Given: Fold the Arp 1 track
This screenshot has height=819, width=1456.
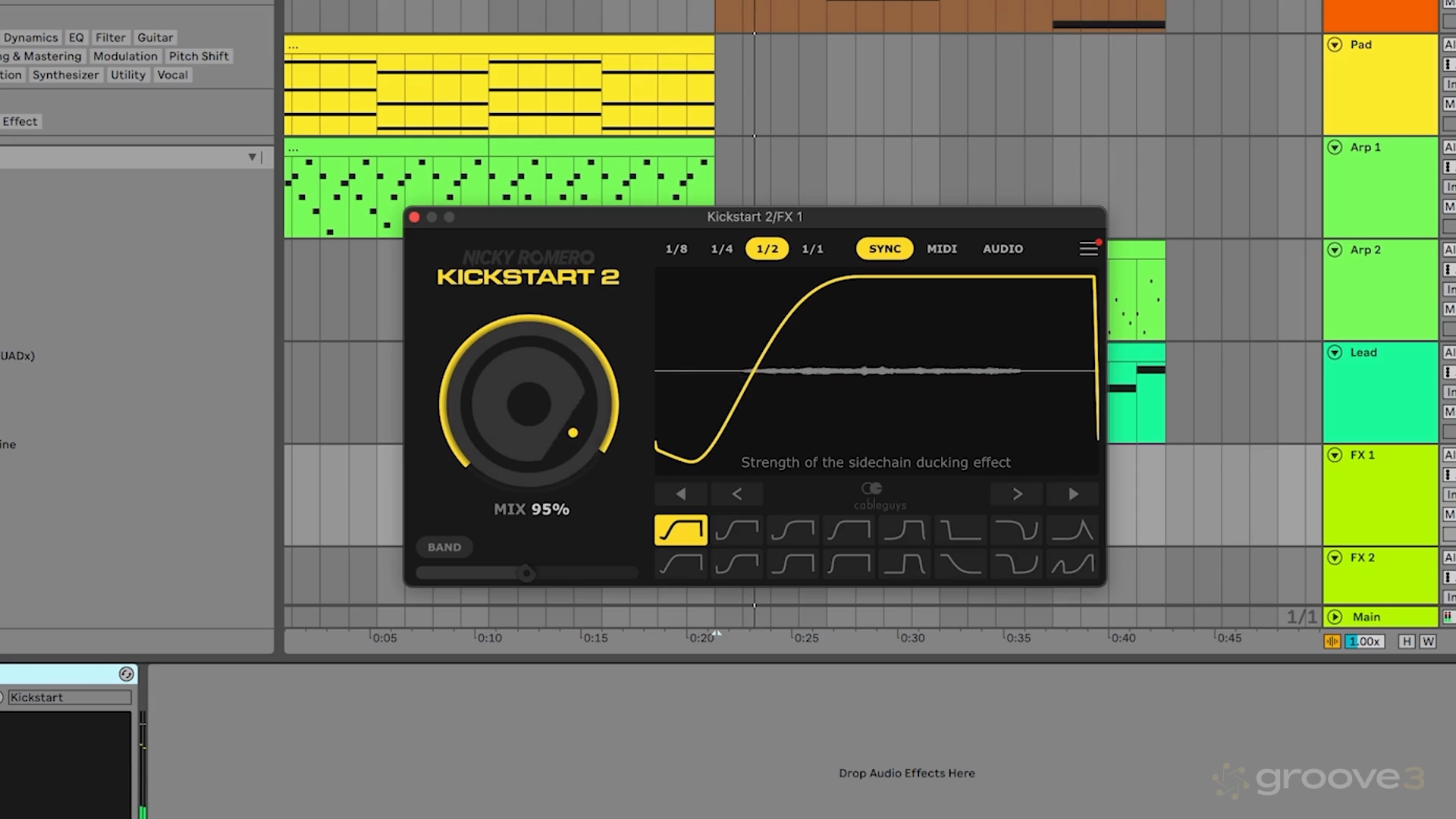Looking at the screenshot, I should 1335,147.
